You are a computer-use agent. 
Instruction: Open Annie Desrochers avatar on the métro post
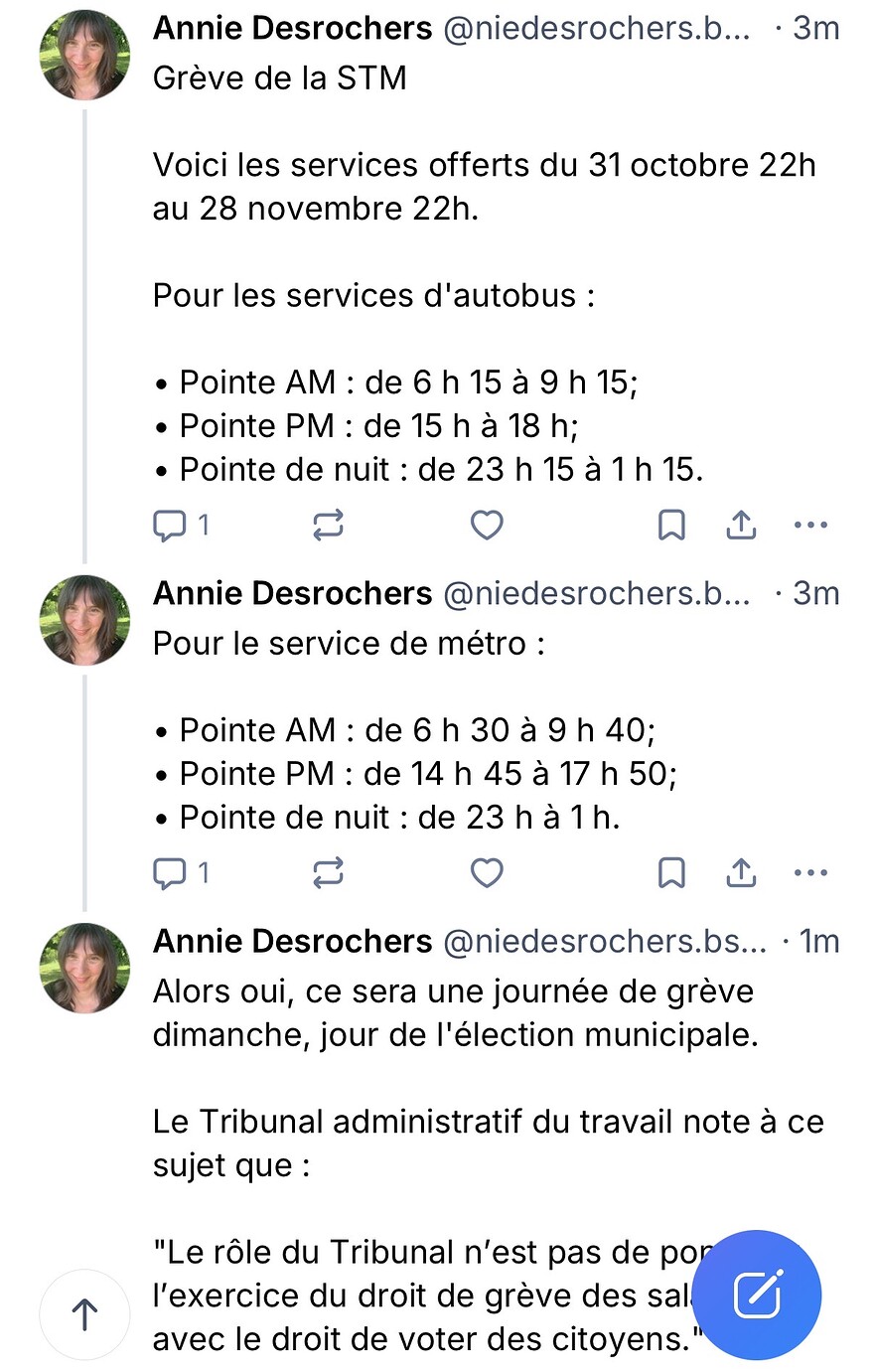tap(84, 620)
